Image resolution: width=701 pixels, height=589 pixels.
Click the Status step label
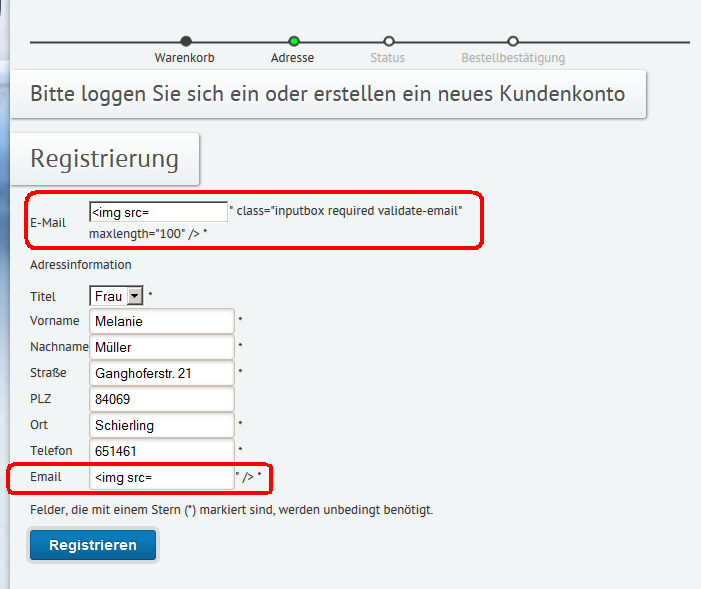388,58
